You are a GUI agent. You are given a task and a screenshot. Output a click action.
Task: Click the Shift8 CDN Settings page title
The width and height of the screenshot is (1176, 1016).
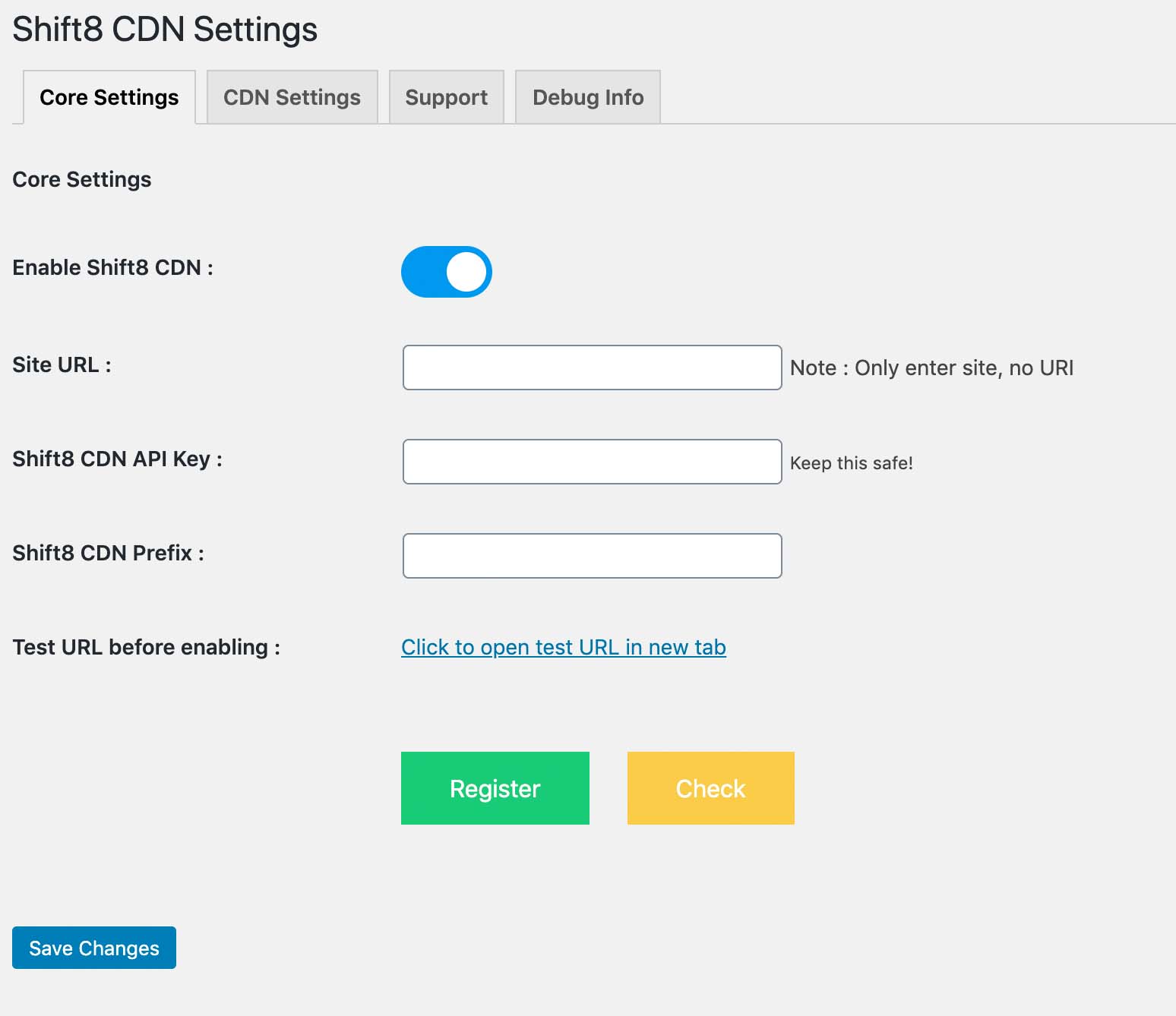pos(165,30)
